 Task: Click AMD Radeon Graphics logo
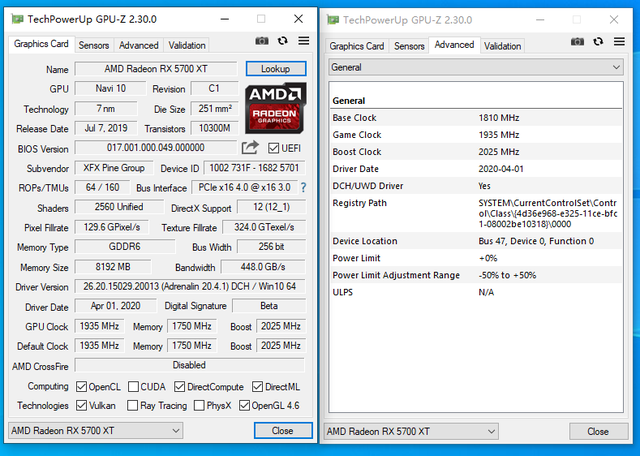[276, 108]
